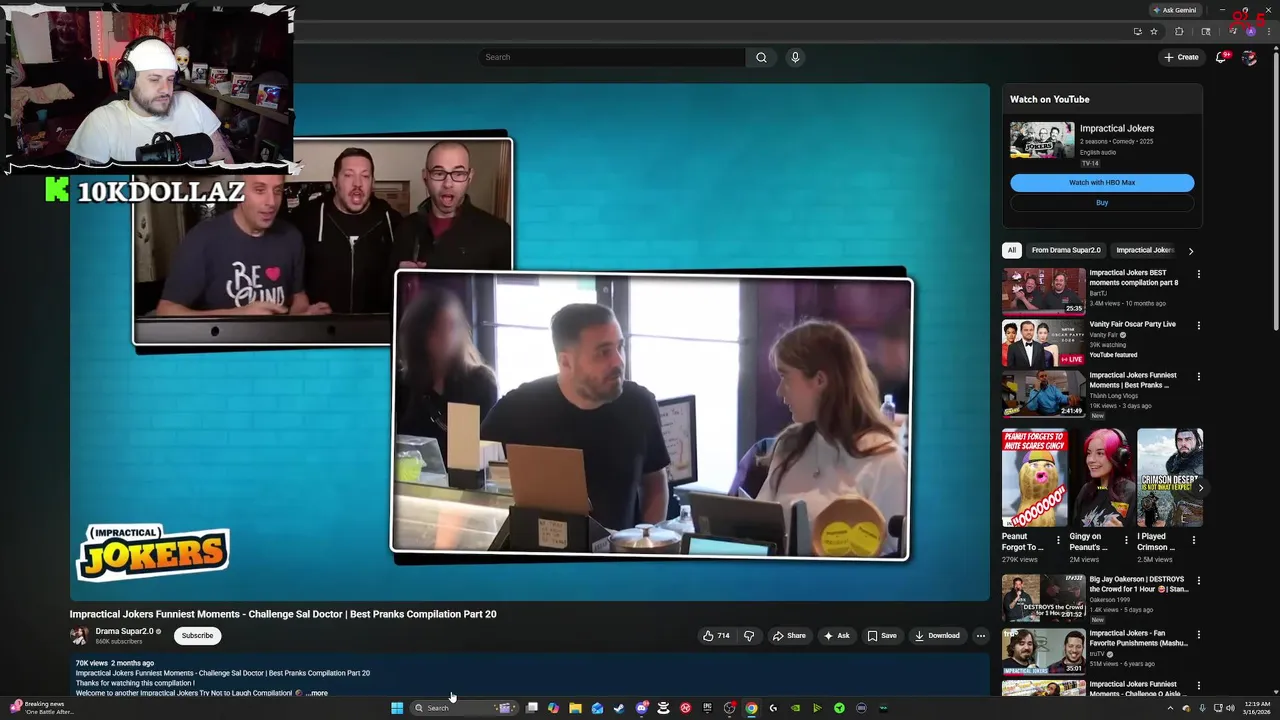Open options for BEST moments compilation part 8
The width and height of the screenshot is (1280, 720).
pyautogui.click(x=1198, y=273)
